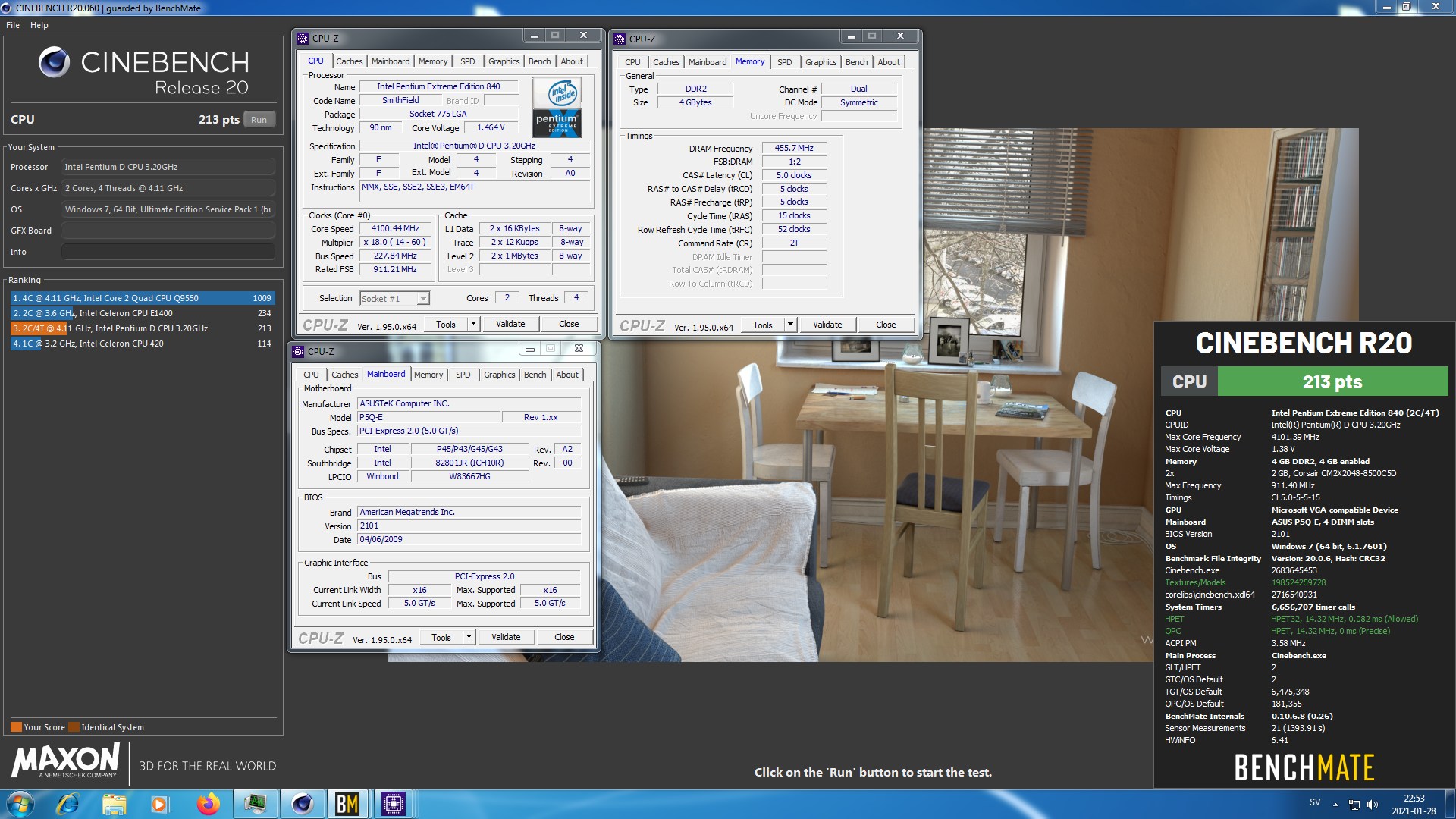Click the mainboard model field P5Q-E
This screenshot has width=1456, height=819.
coord(428,417)
